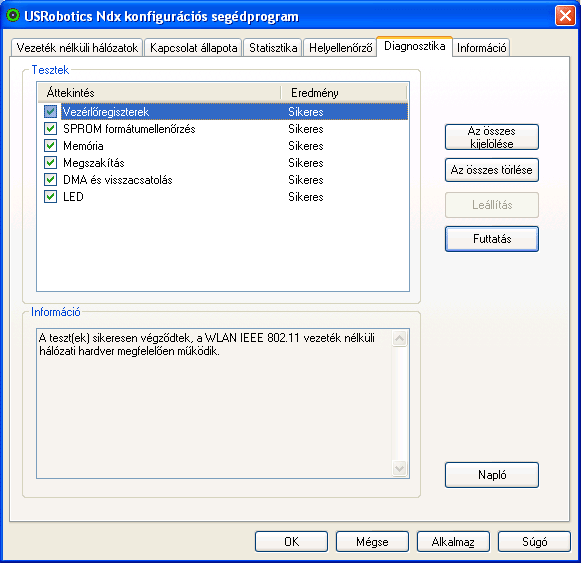Image resolution: width=581 pixels, height=563 pixels.
Task: Click Az összes törlése button
Action: [x=492, y=170]
